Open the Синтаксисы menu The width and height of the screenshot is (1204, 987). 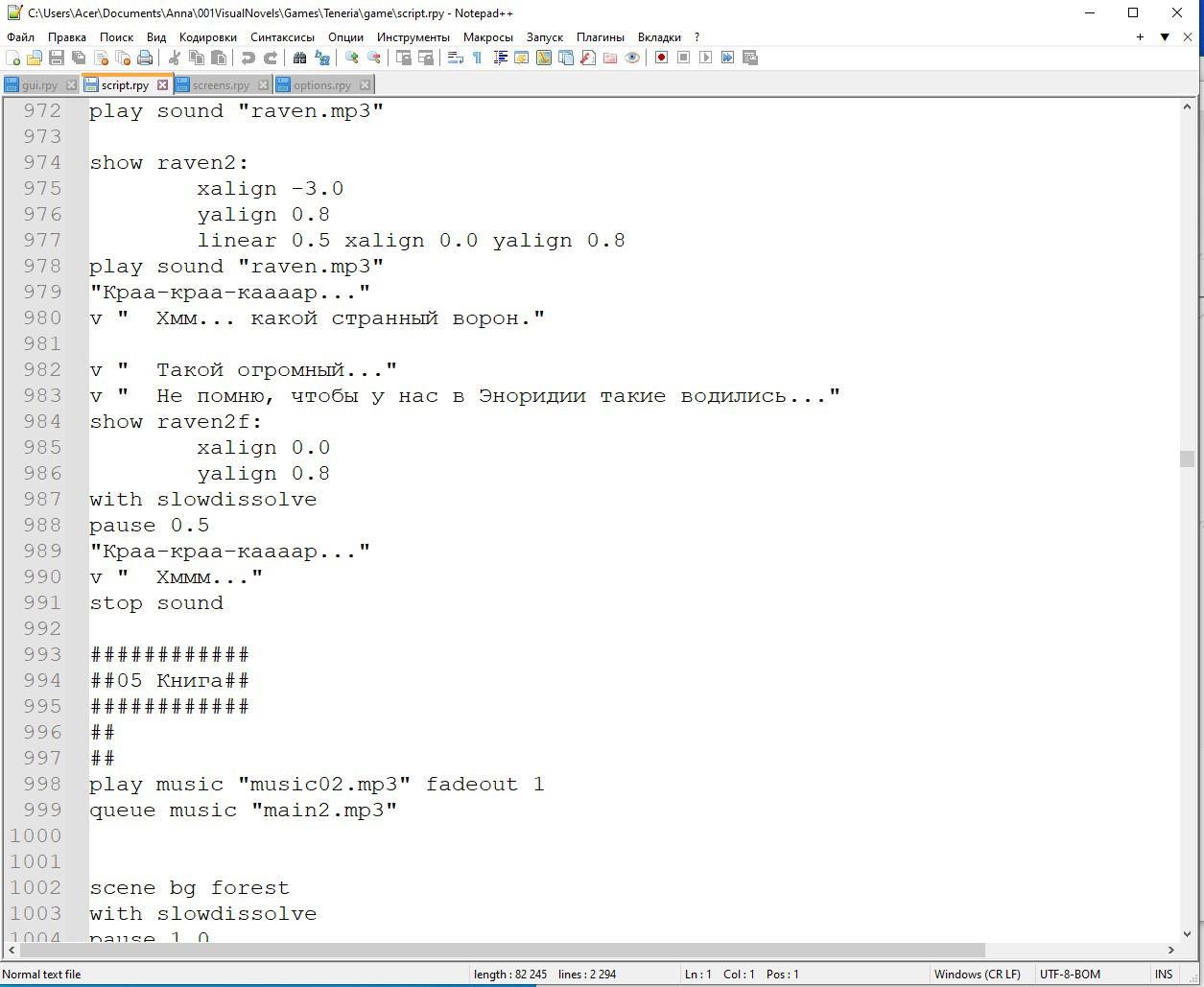click(x=282, y=36)
